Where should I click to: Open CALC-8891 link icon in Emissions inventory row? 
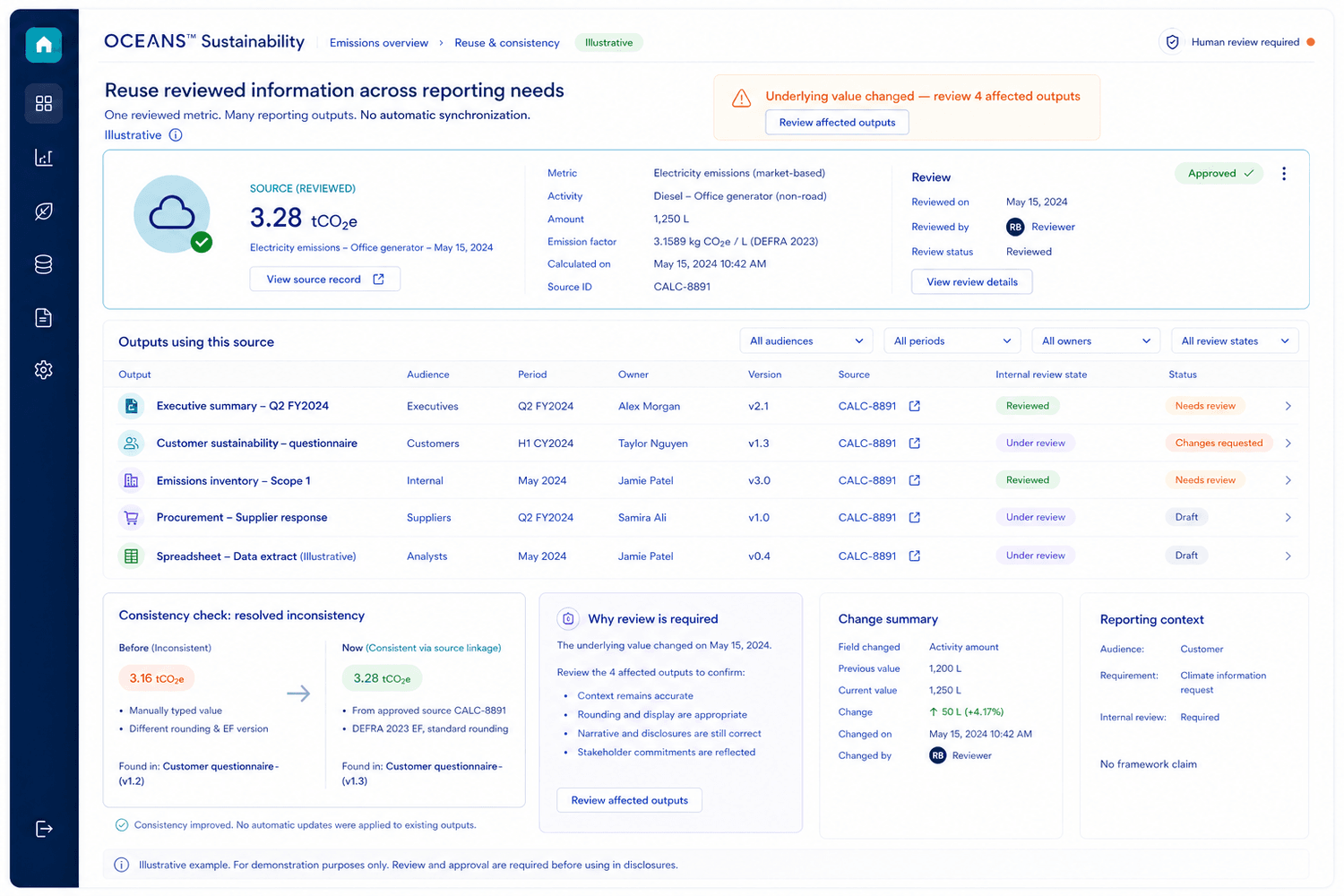(915, 480)
